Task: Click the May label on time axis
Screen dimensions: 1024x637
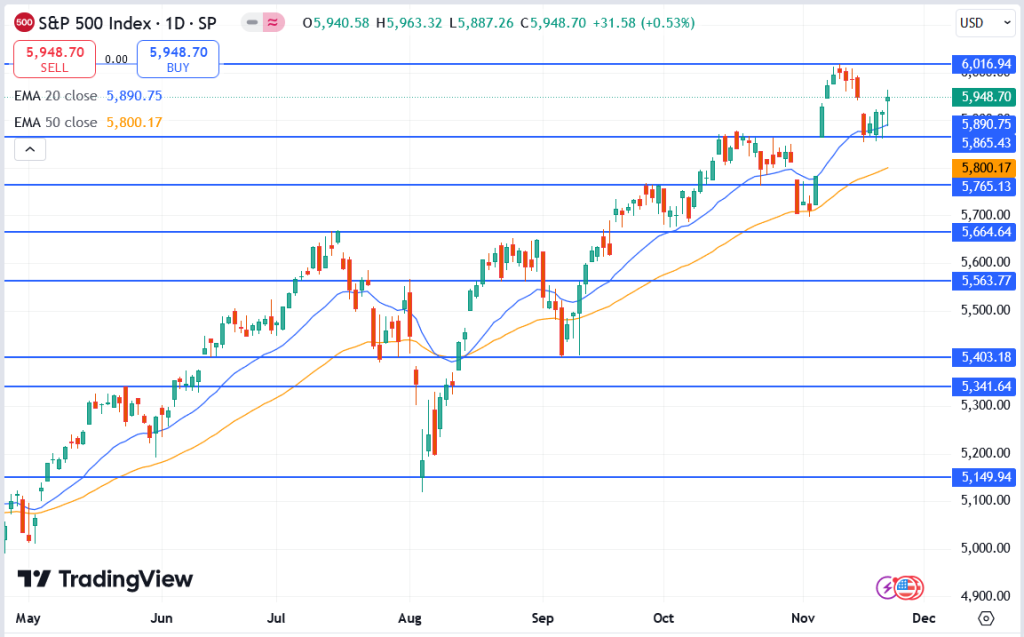Action: tap(28, 618)
